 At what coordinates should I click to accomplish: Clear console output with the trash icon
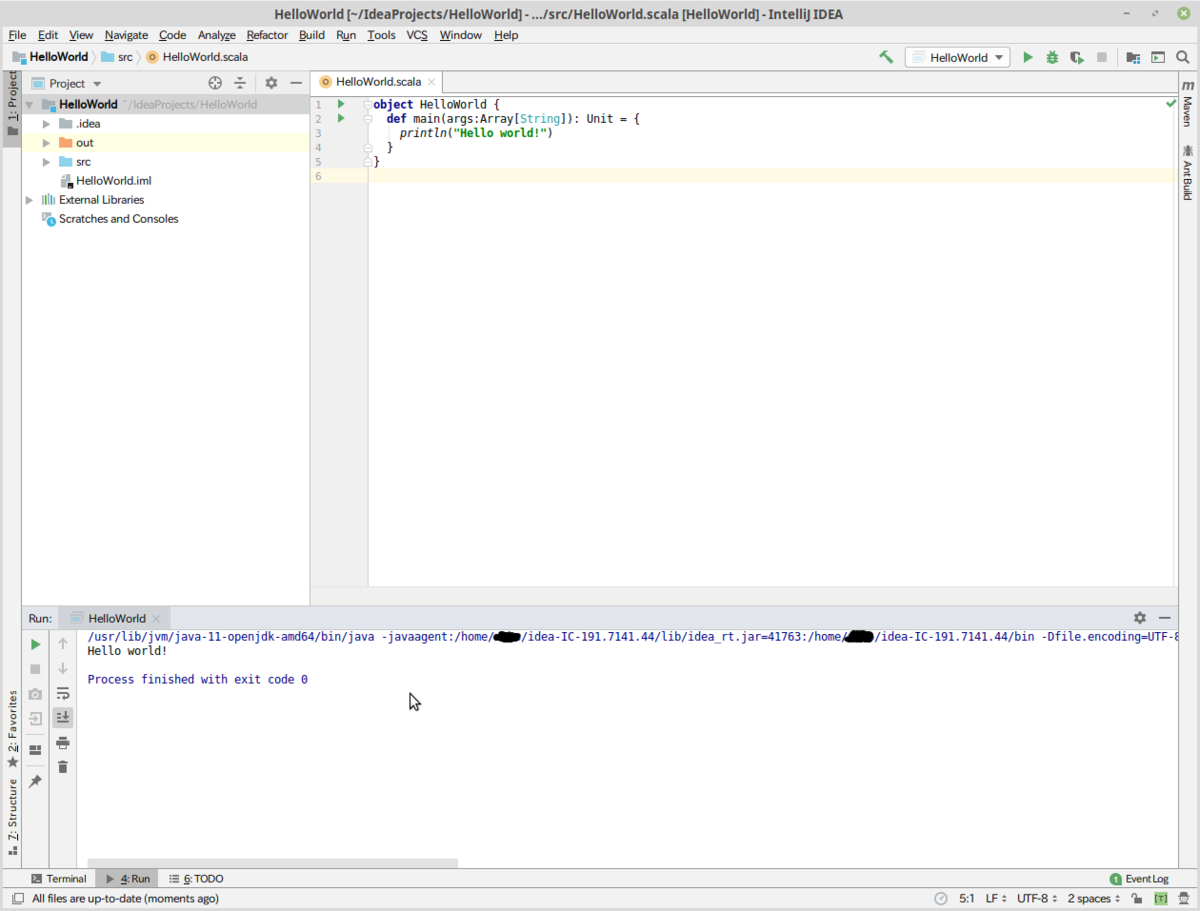click(x=63, y=767)
